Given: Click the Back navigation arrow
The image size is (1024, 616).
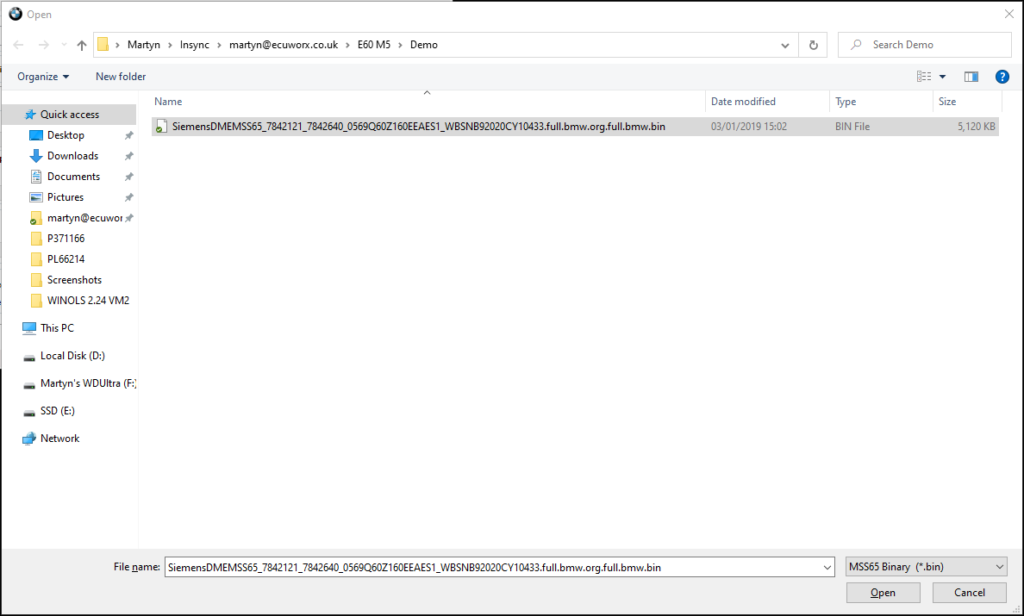Looking at the screenshot, I should click(x=18, y=45).
